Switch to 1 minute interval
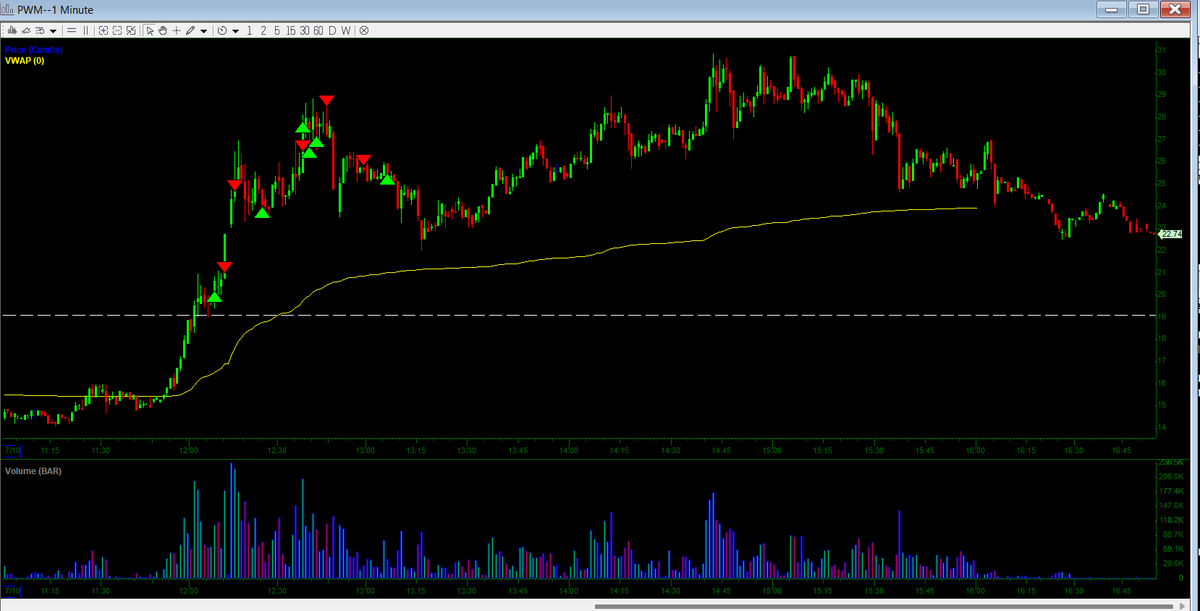The height and width of the screenshot is (611, 1200). 249,30
